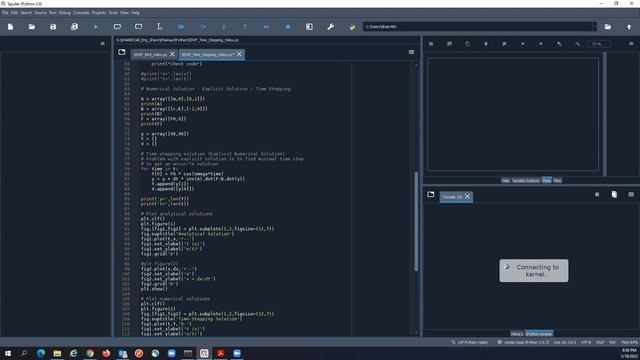Click the plot zoom percentage field
The height and width of the screenshot is (360, 640).
point(600,44)
